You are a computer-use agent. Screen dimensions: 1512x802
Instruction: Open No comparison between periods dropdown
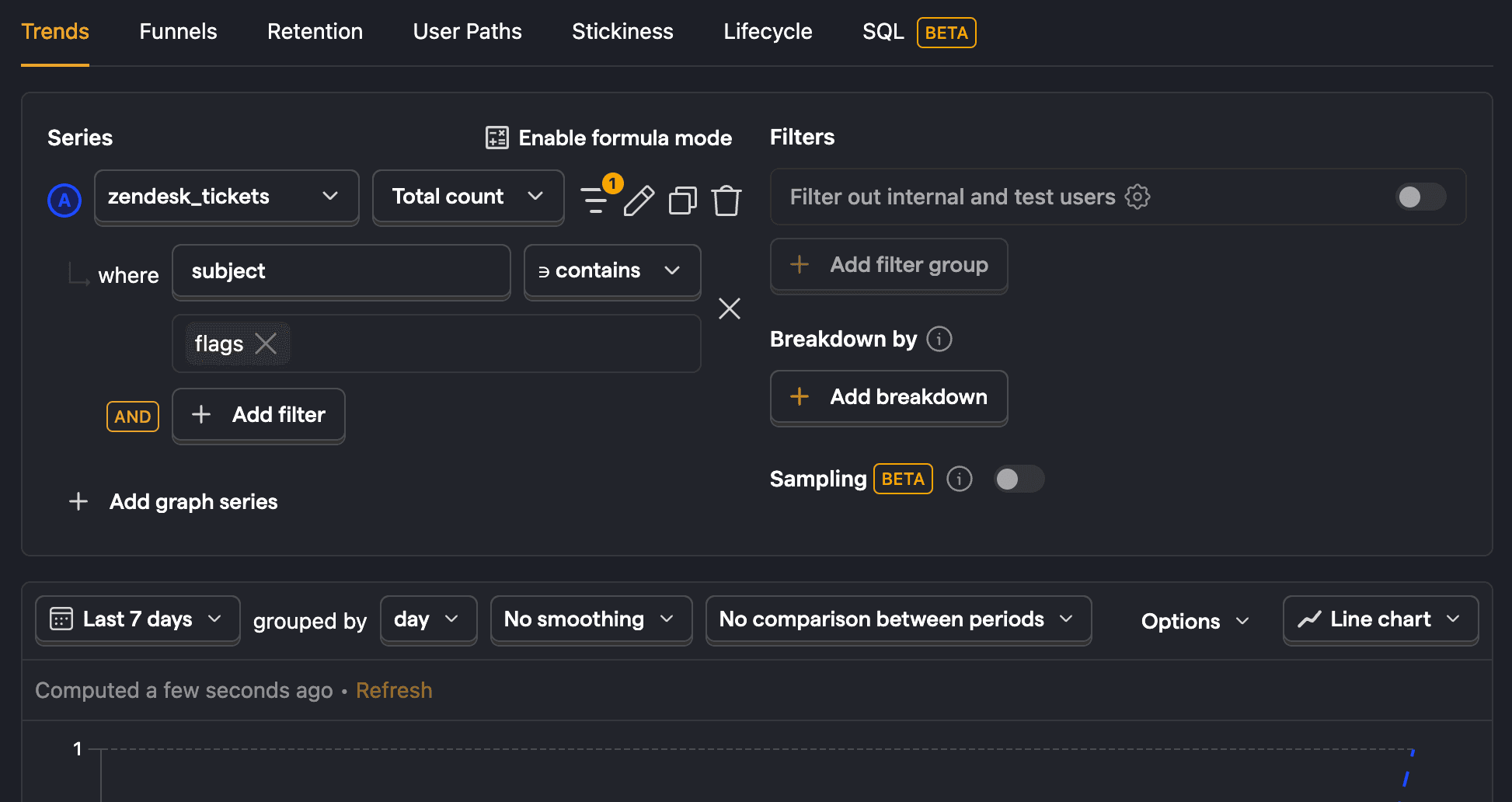(899, 619)
